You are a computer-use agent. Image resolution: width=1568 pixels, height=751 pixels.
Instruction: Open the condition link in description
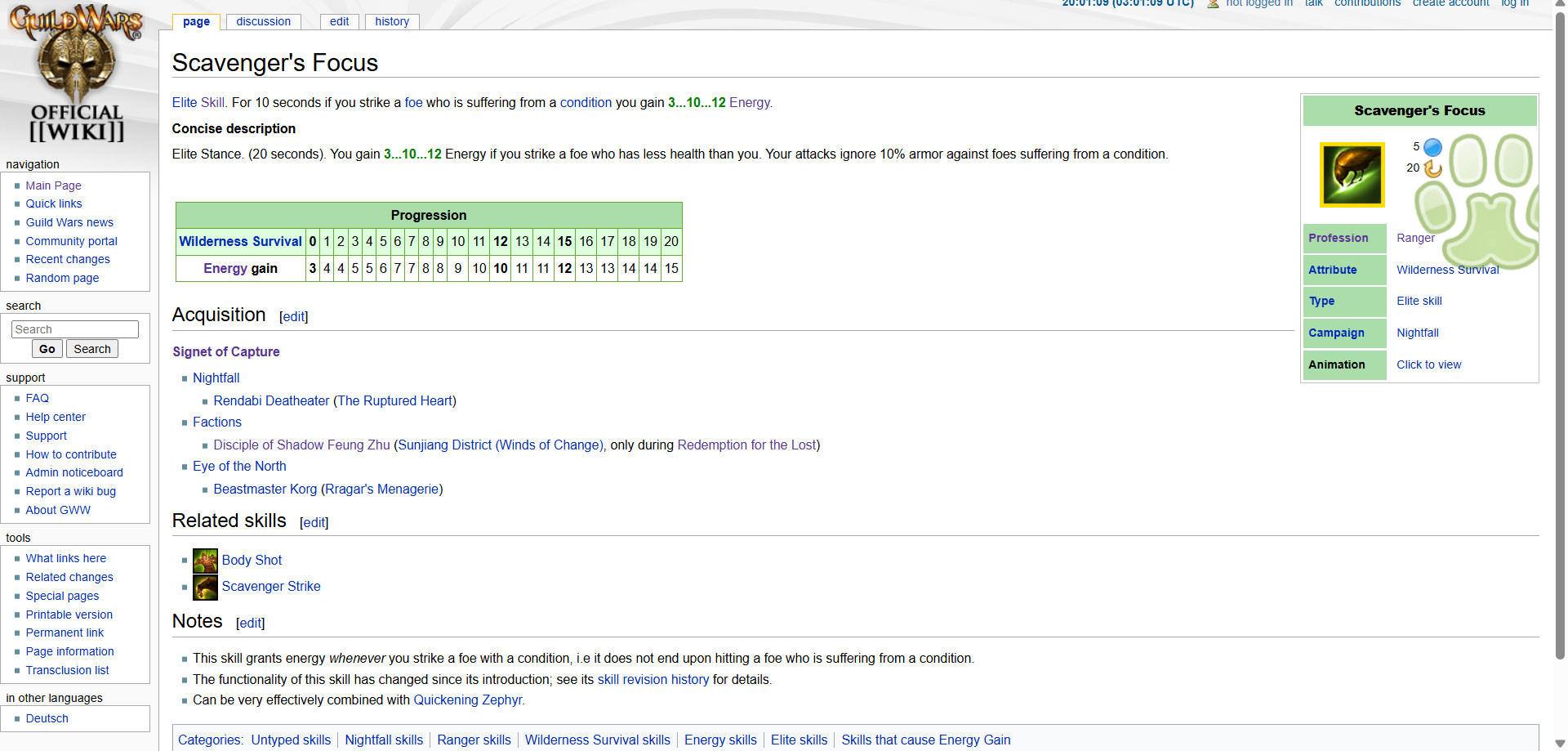(x=586, y=102)
